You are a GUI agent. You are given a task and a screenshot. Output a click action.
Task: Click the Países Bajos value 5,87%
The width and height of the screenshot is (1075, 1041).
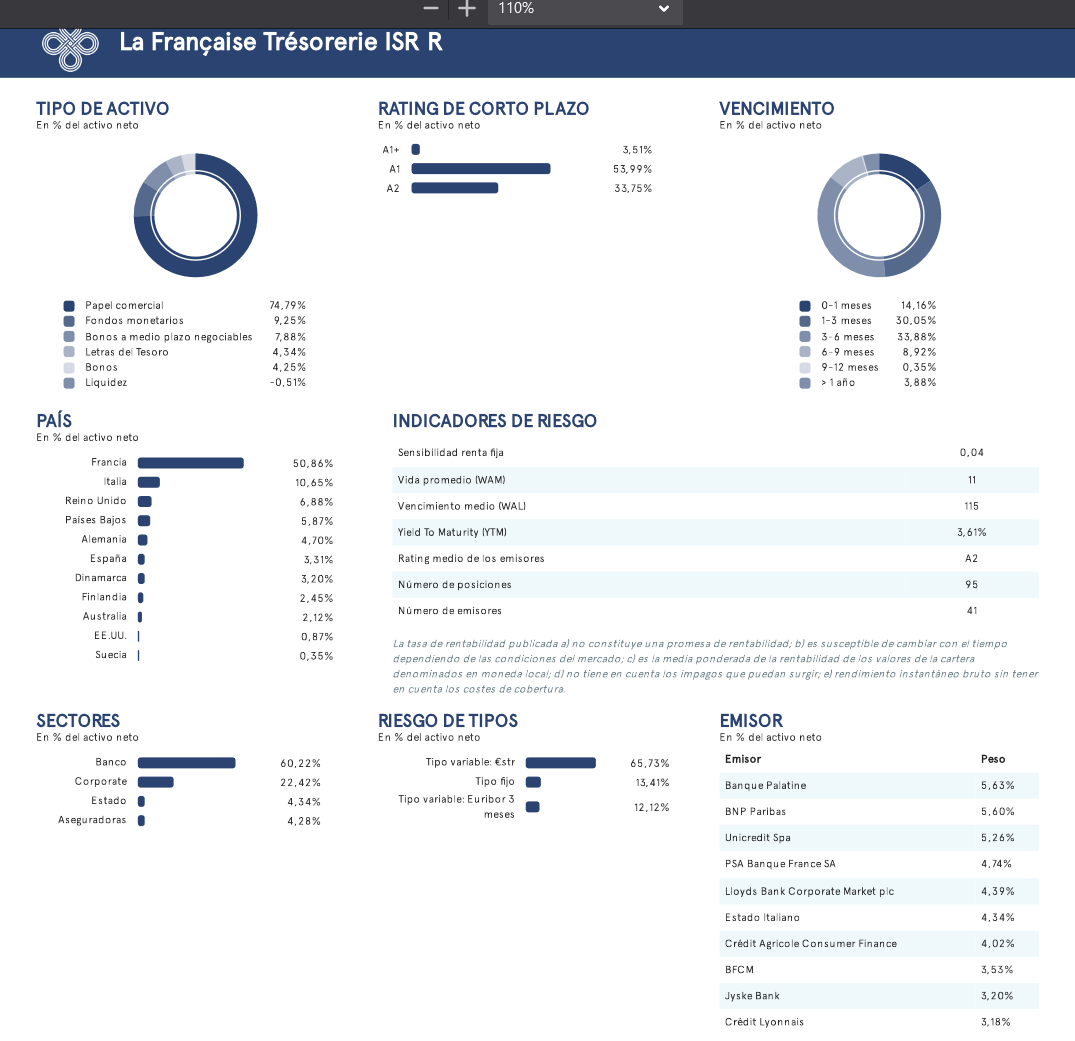tap(317, 521)
